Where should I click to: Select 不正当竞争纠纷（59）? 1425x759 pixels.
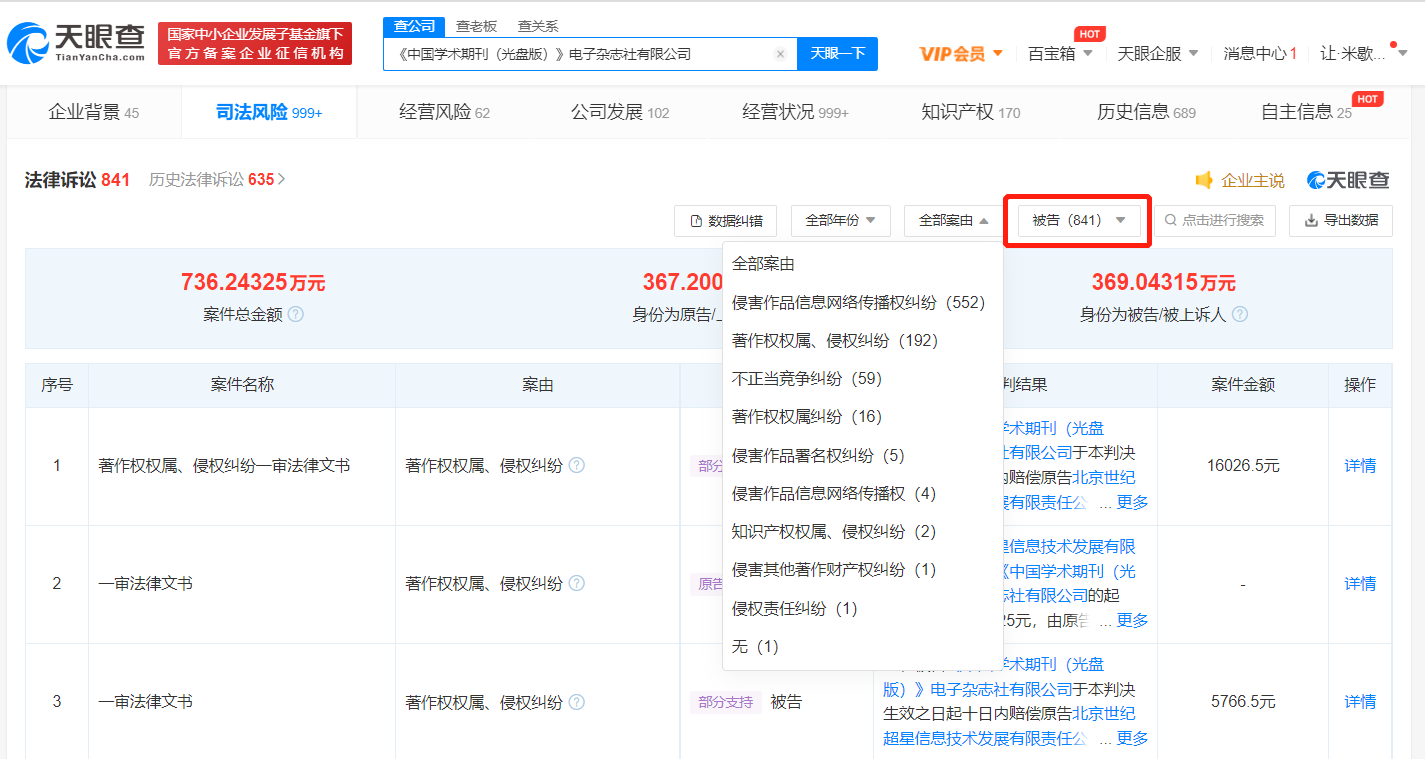pos(863,379)
